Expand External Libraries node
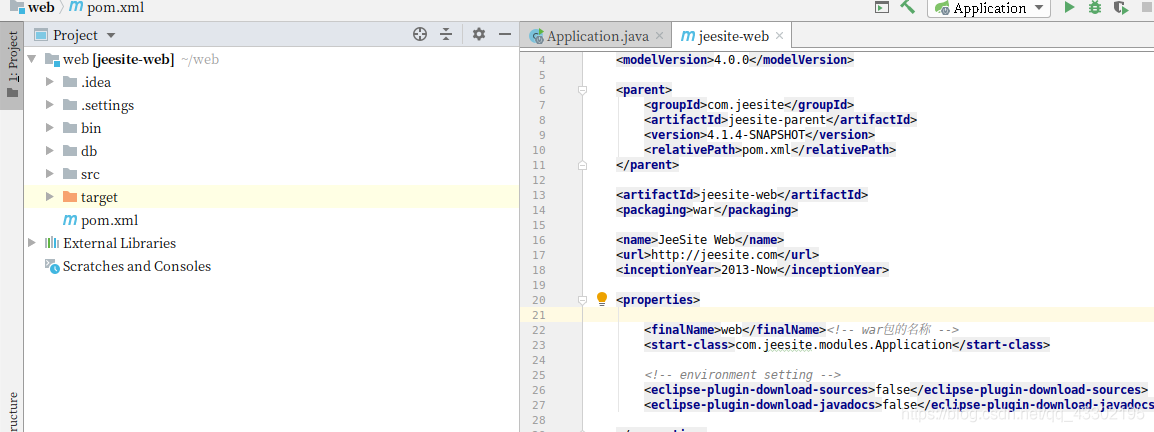 32,243
